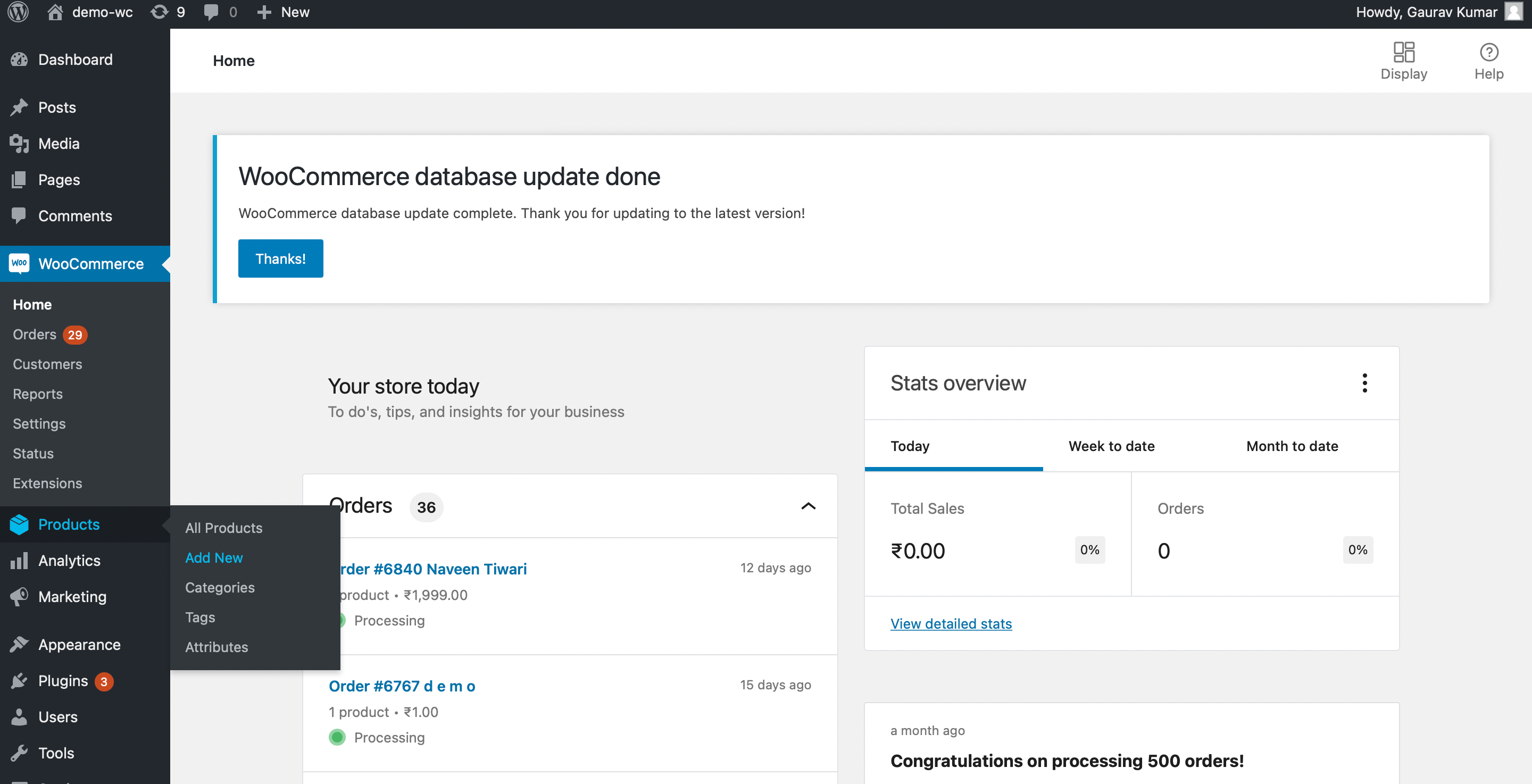Open View detailed stats link

[951, 623]
